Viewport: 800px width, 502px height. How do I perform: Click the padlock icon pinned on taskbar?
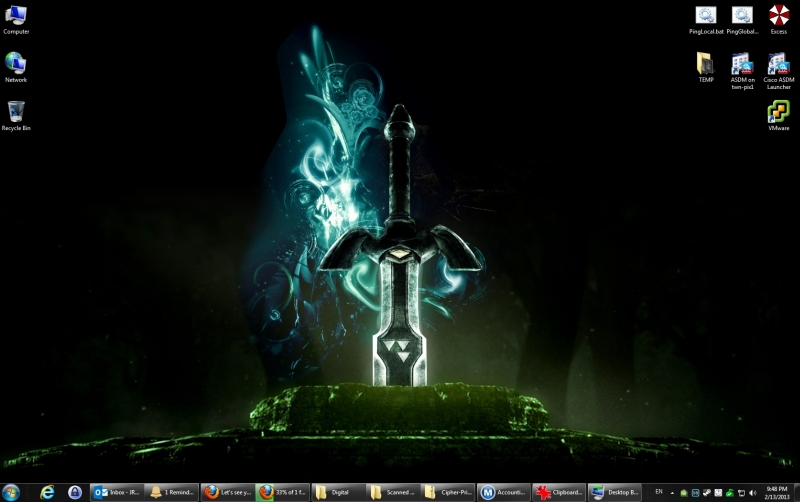(75, 492)
